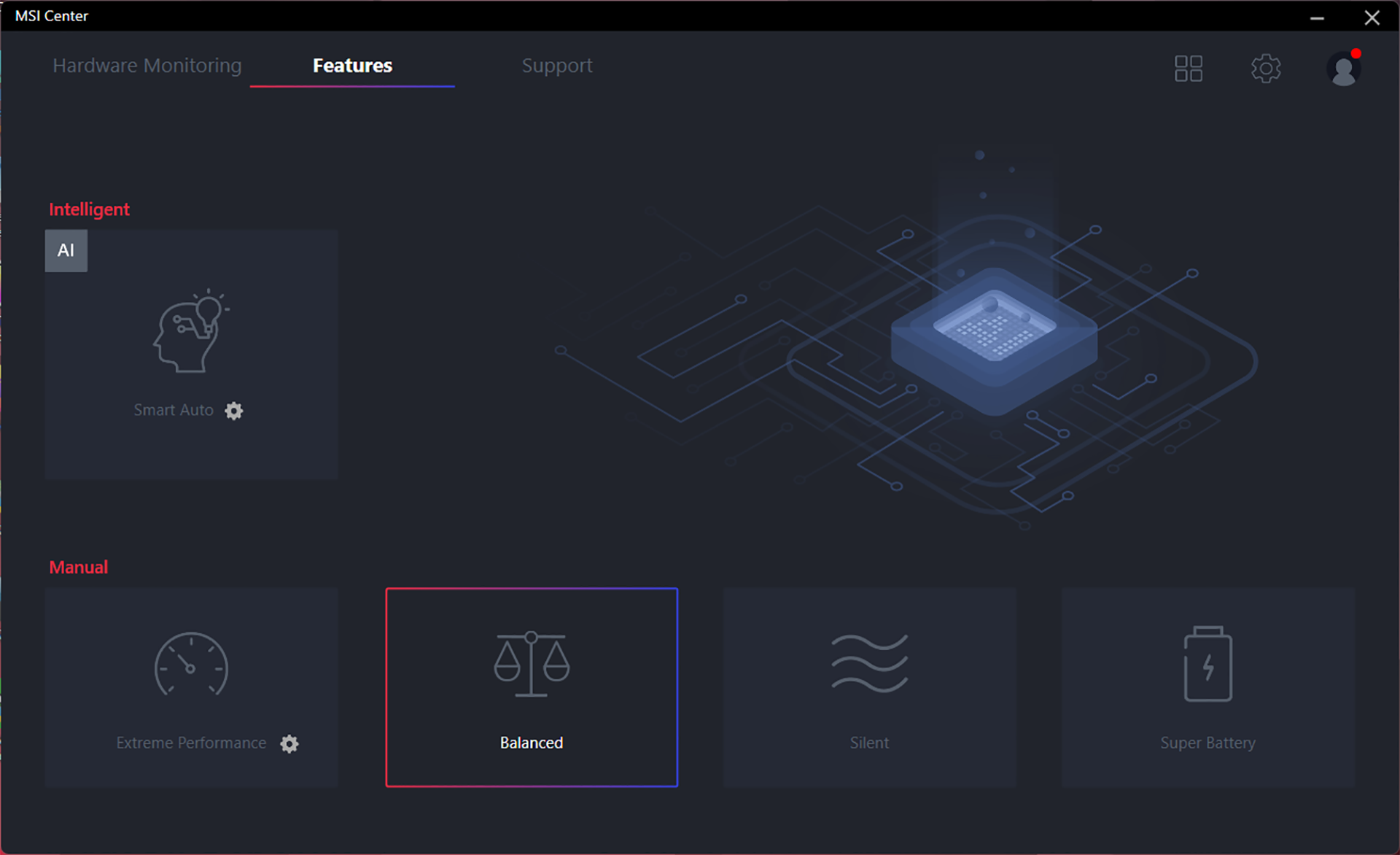Click the Smart Auto head-lightbulb icon
The width and height of the screenshot is (1400, 855).
tap(191, 332)
